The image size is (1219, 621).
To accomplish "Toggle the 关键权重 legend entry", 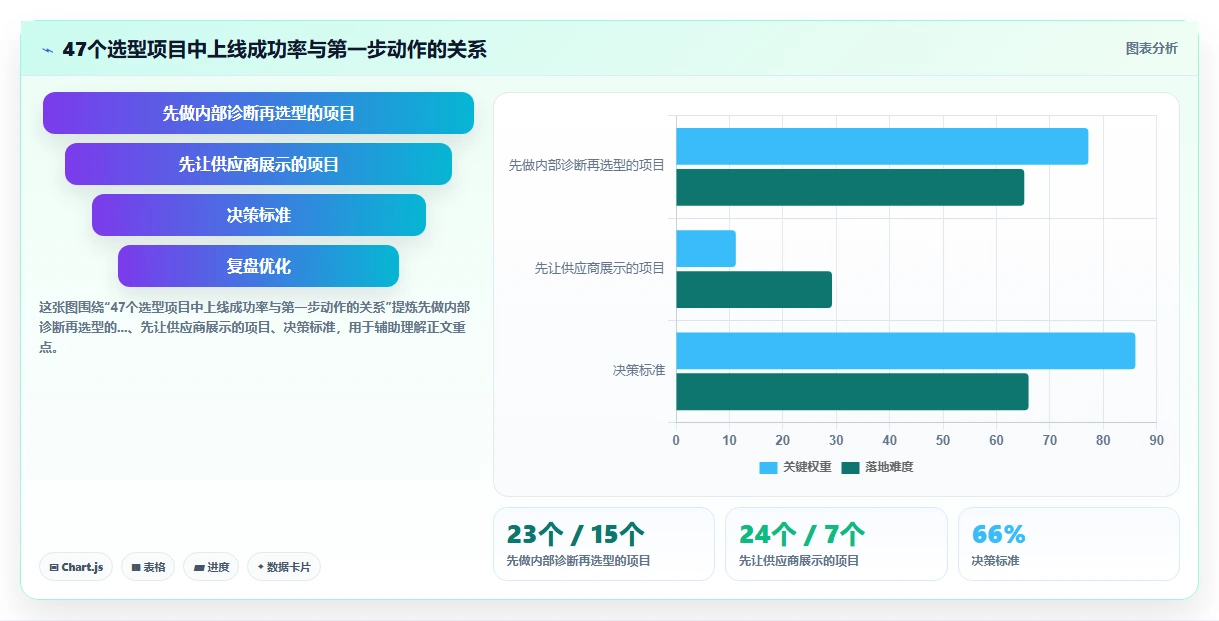I will (x=795, y=467).
